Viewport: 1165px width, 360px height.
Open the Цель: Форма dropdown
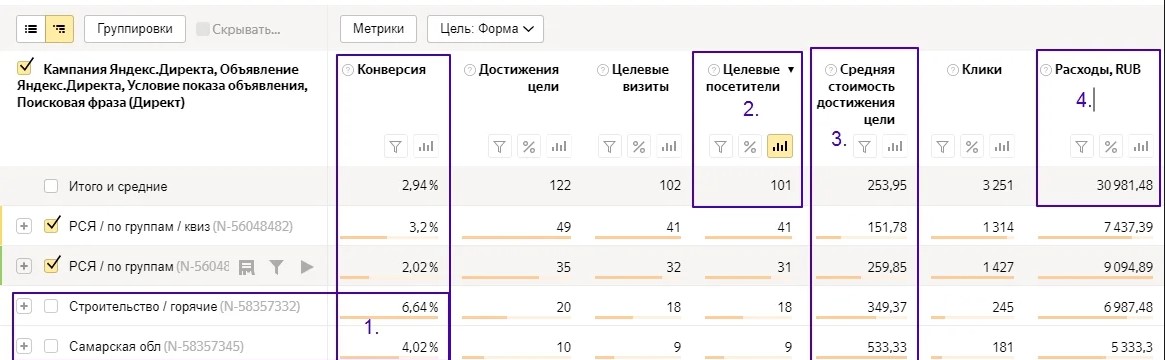pyautogui.click(x=485, y=29)
